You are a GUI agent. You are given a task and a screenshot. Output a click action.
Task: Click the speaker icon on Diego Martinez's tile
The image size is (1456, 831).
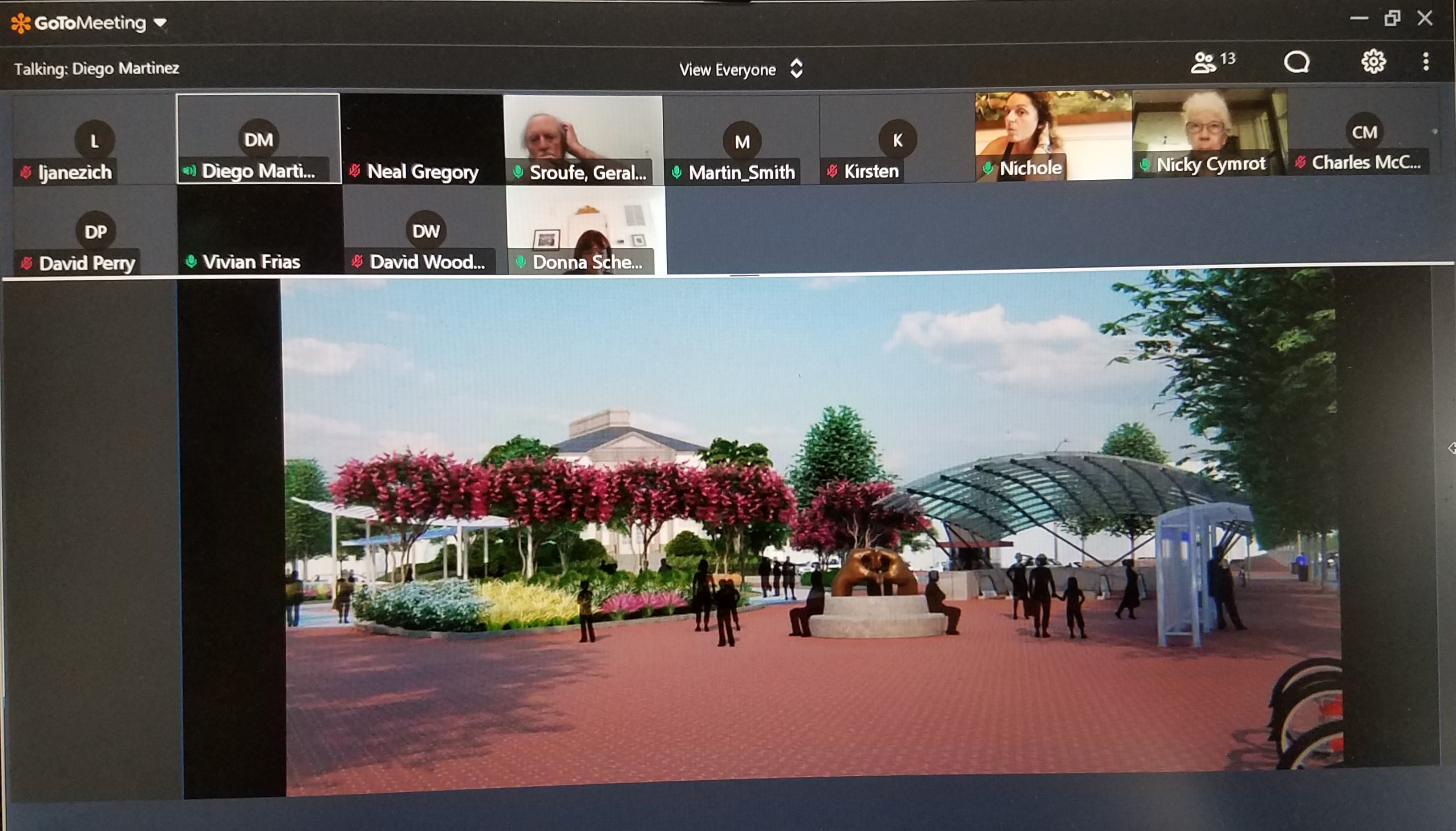189,171
